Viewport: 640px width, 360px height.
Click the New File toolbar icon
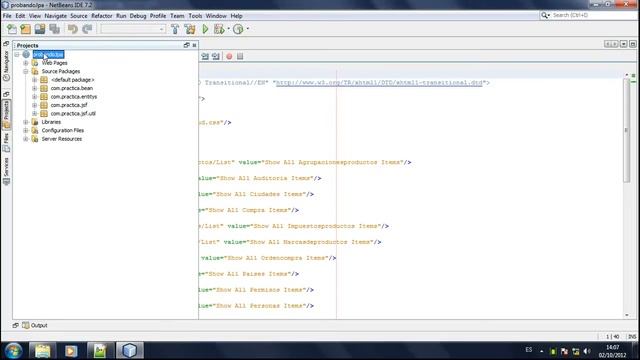click(x=12, y=29)
